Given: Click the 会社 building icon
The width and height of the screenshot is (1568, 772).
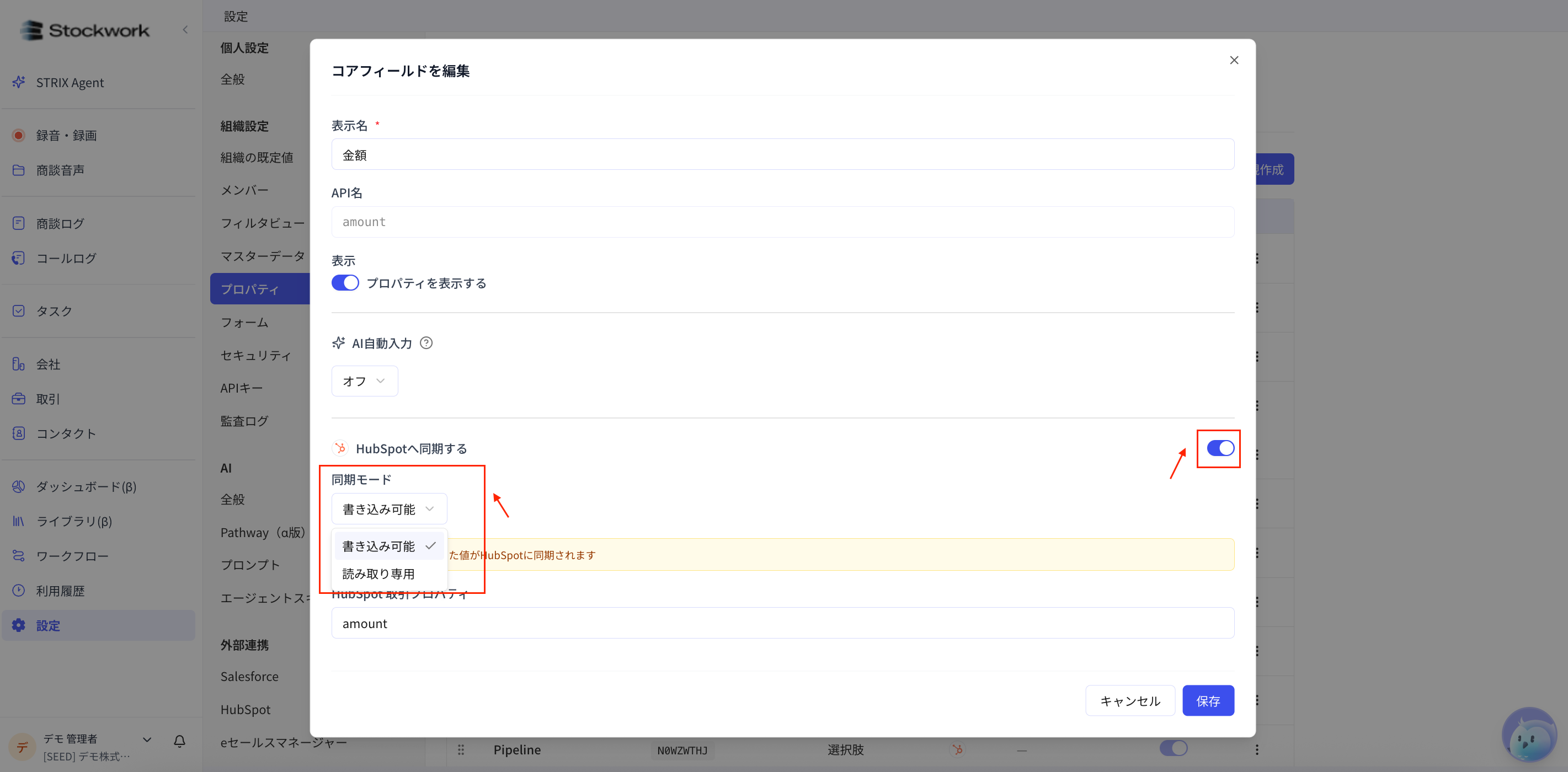Looking at the screenshot, I should pos(19,364).
